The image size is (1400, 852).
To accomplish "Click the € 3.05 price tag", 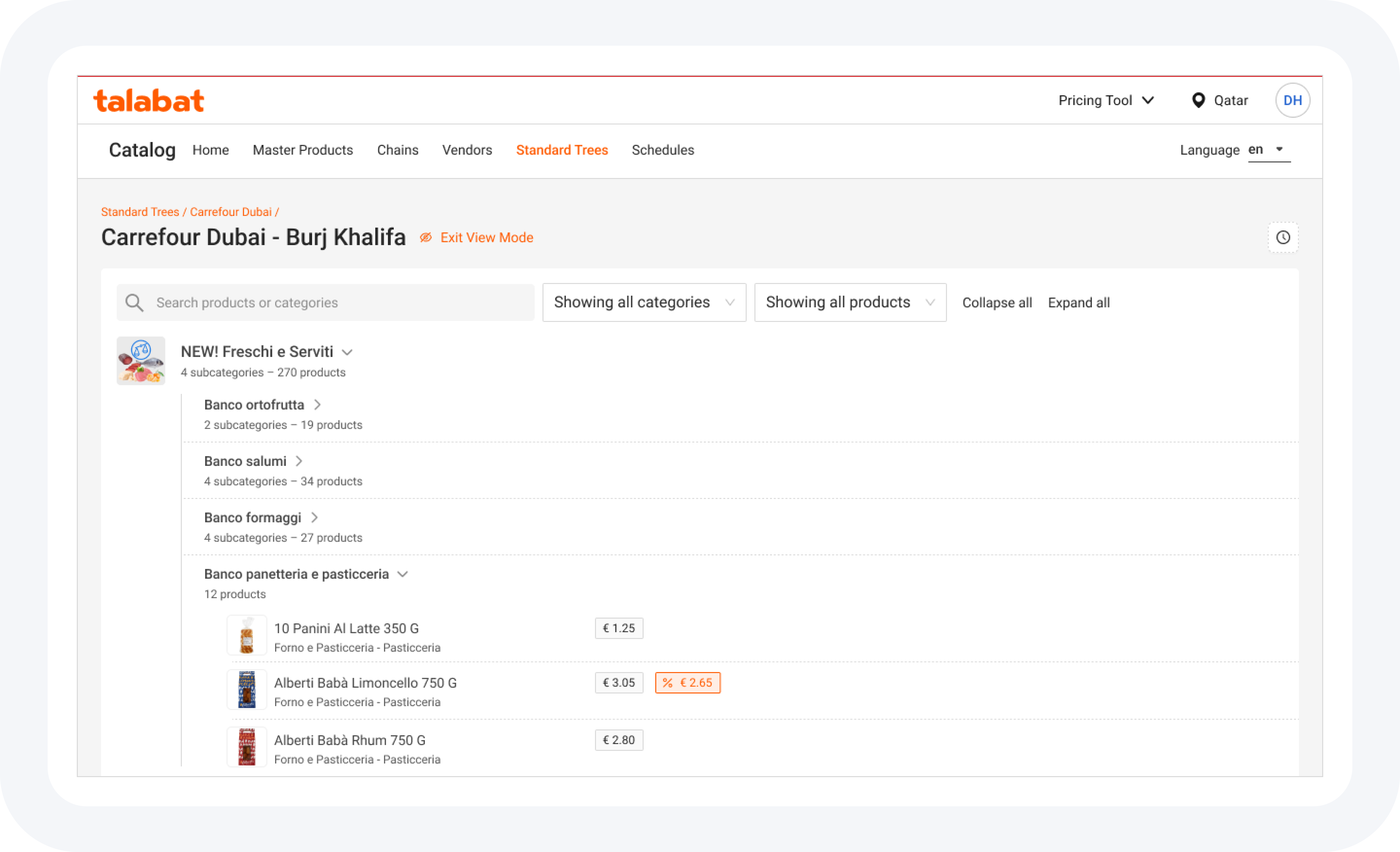I will pyautogui.click(x=619, y=683).
